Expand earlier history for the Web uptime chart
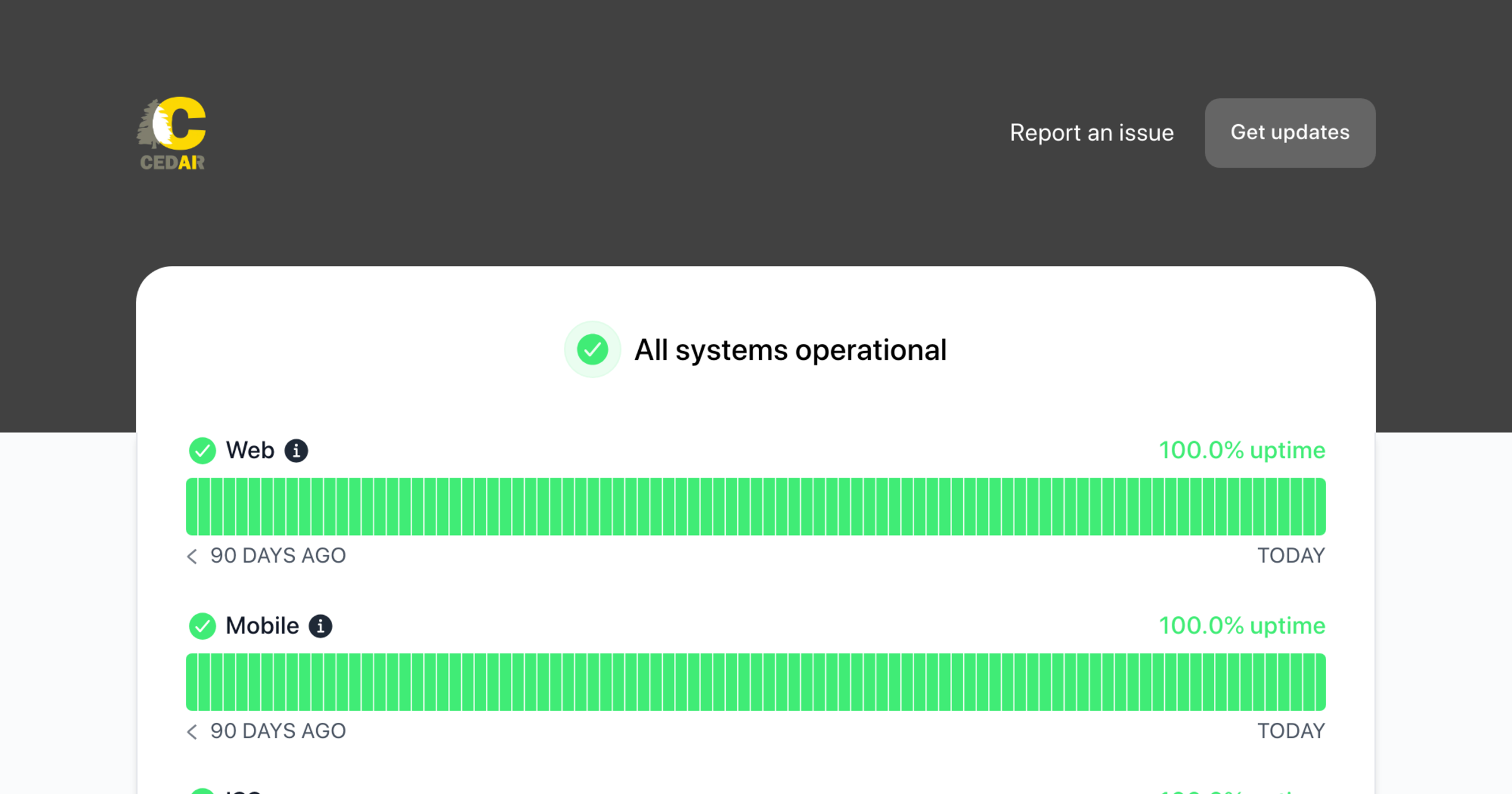This screenshot has height=794, width=1512. coord(192,556)
